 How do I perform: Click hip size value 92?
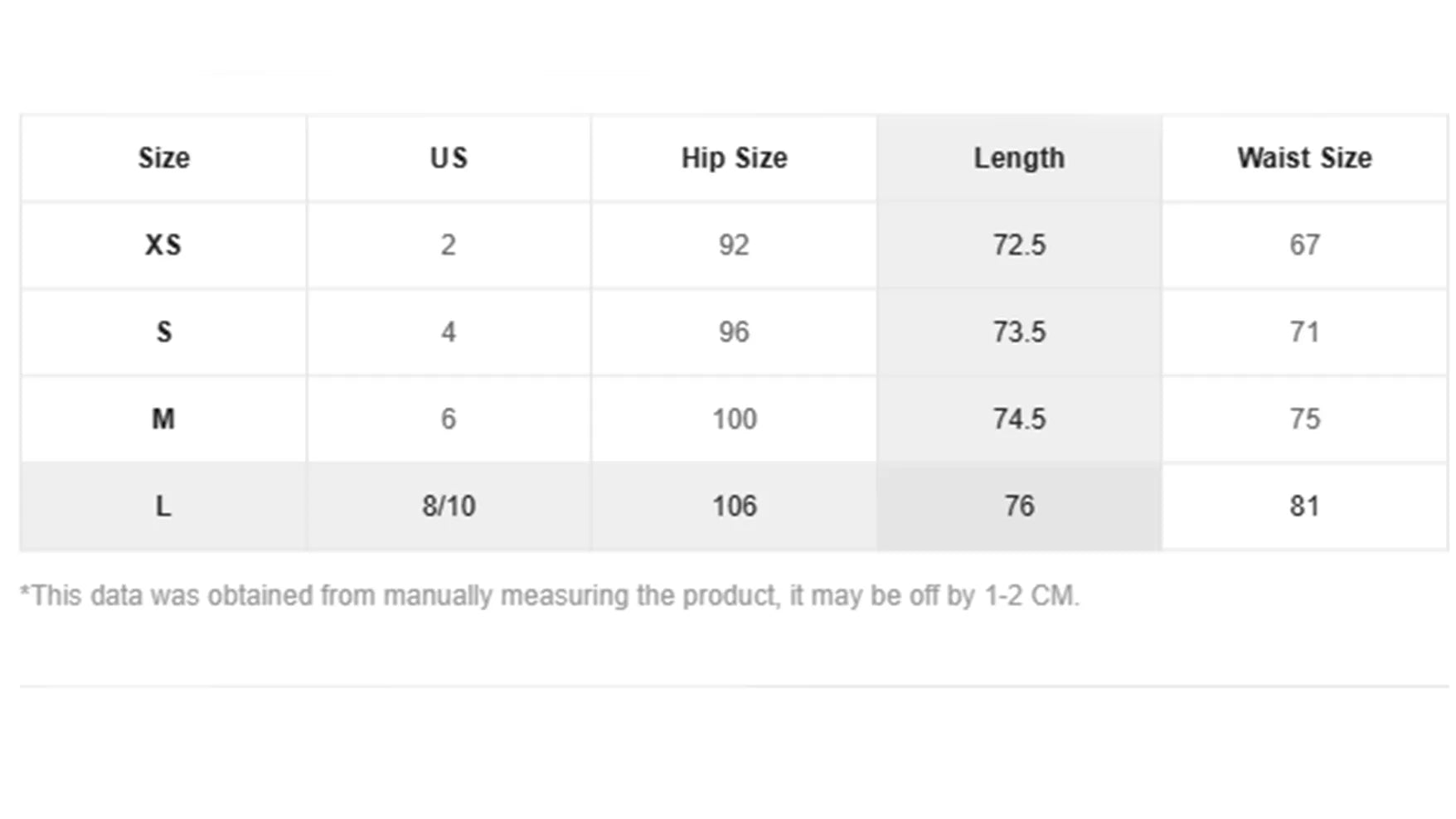click(734, 245)
